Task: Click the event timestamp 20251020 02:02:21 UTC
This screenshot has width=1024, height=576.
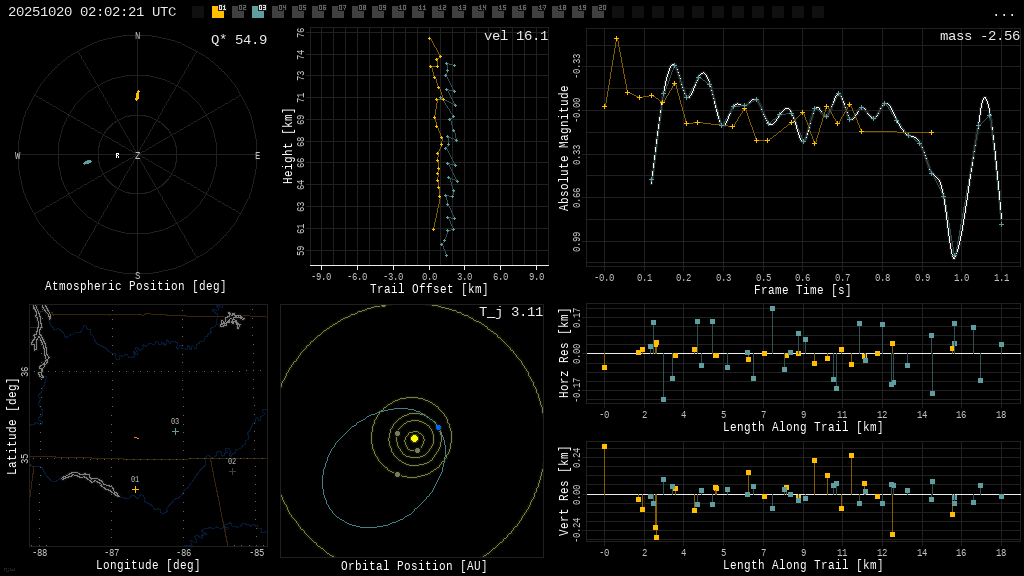Action: point(92,12)
